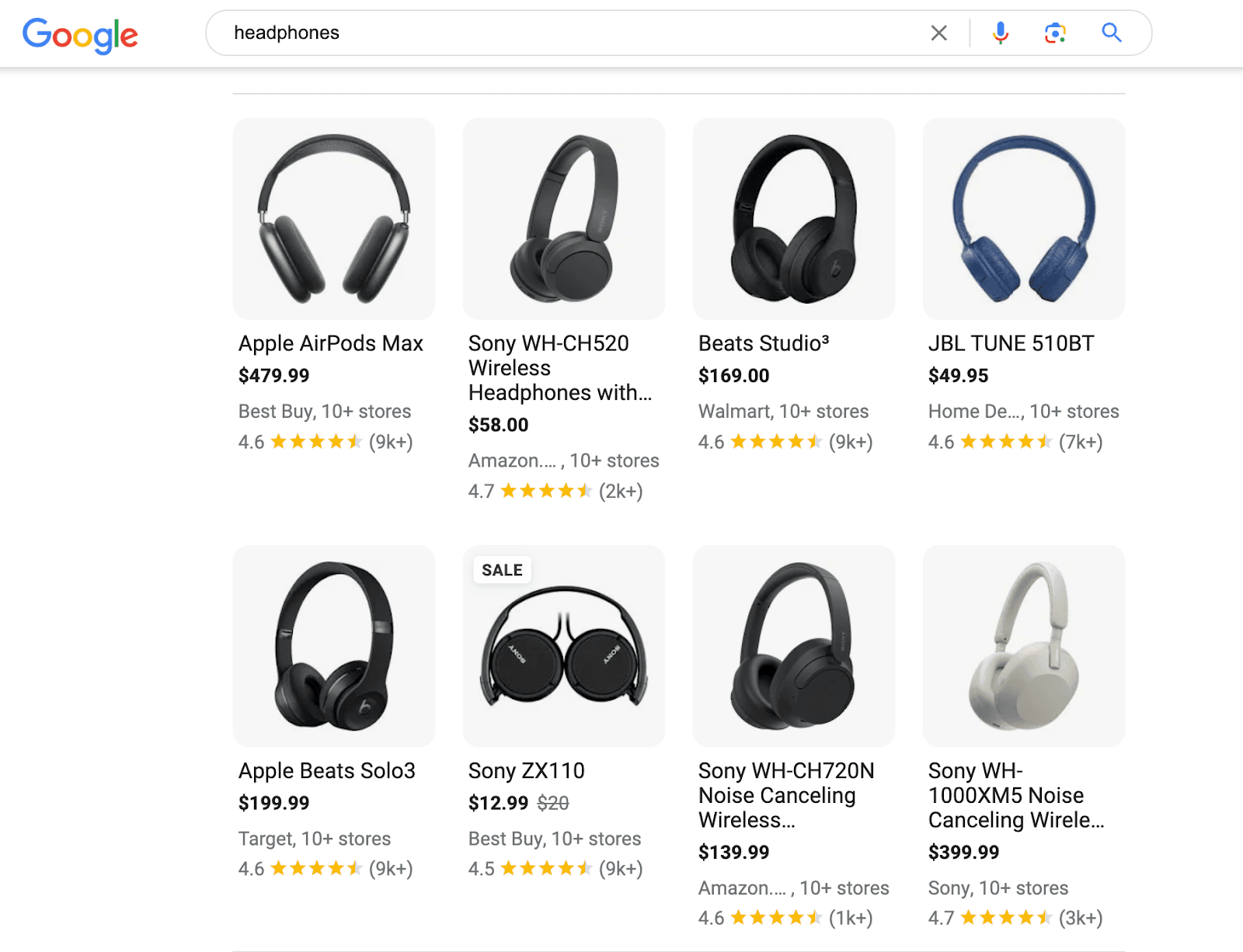Screen dimensions: 1243x952
Task: Click the Google logo
Action: [80, 34]
